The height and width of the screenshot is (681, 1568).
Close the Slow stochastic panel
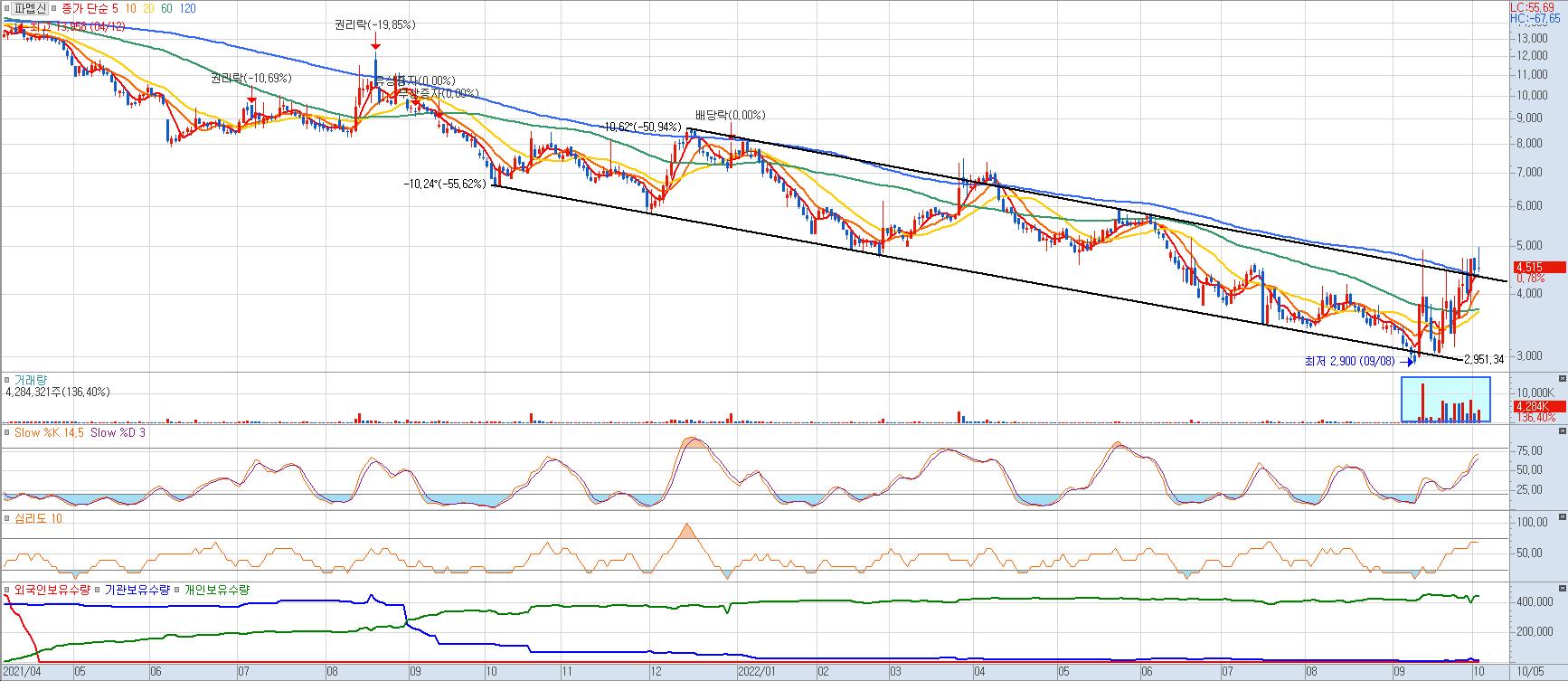[x=1562, y=430]
